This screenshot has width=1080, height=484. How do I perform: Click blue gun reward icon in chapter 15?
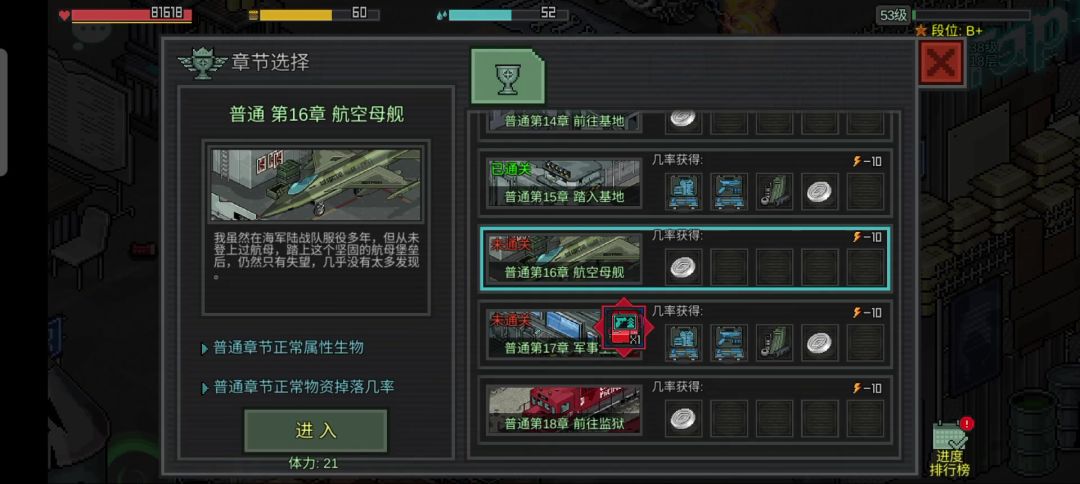[x=729, y=191]
